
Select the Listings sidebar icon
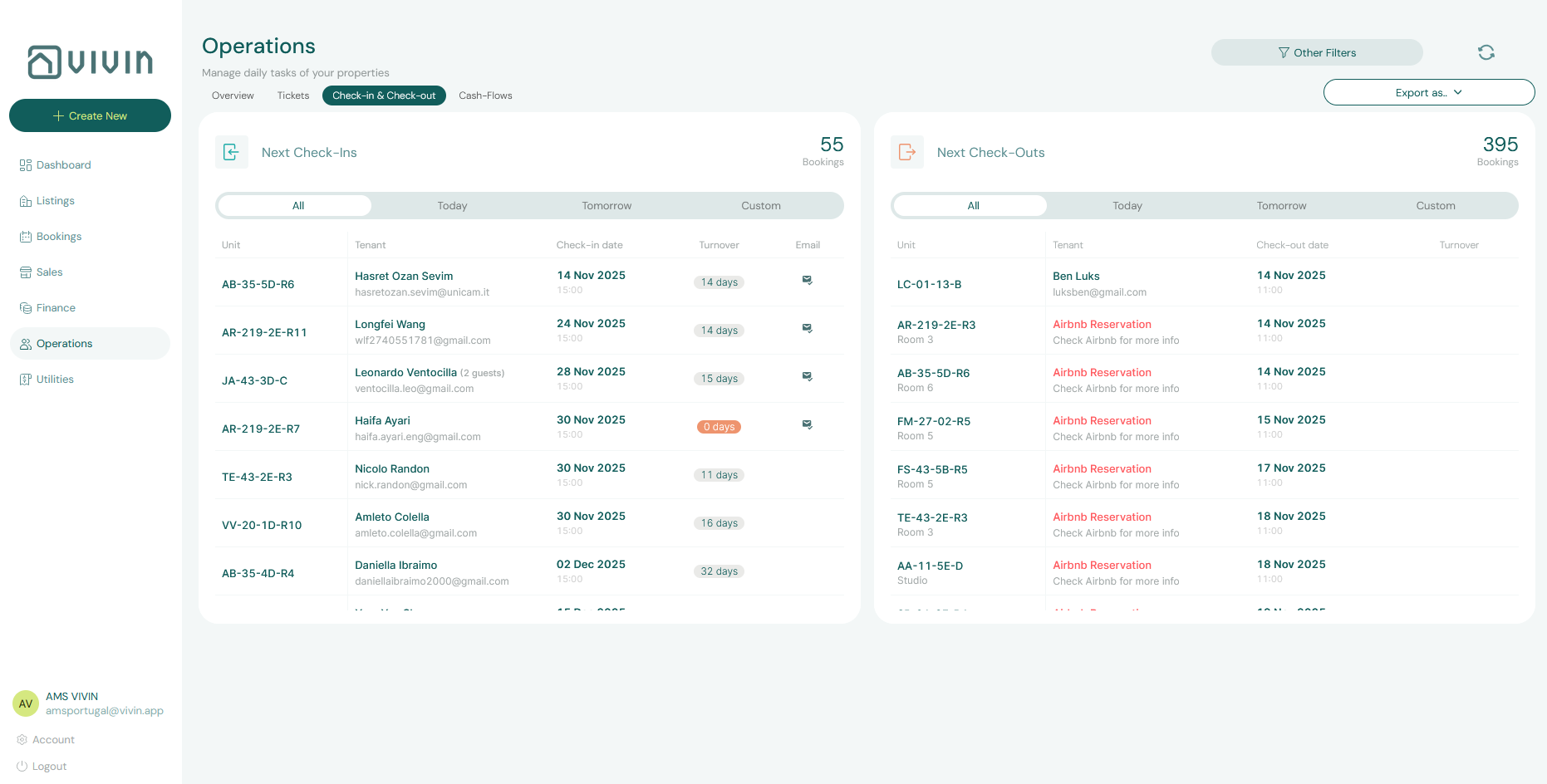pos(26,200)
